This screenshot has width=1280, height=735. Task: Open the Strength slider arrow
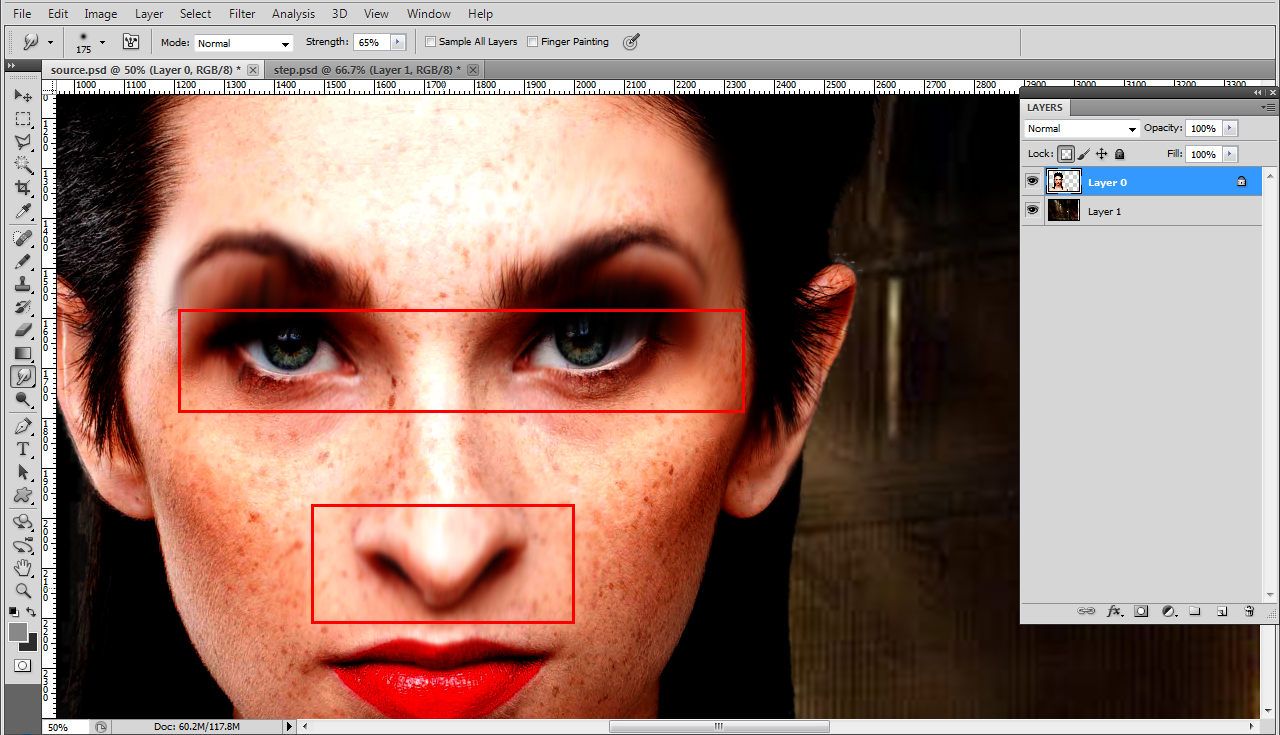click(397, 42)
